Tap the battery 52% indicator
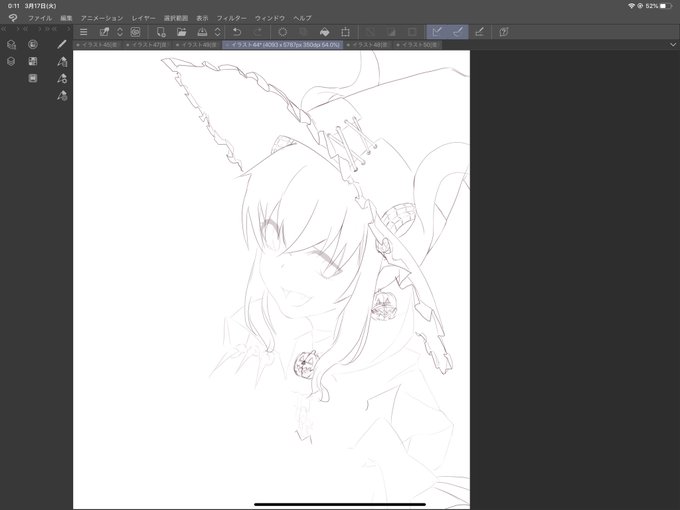Viewport: 680px width, 510px height. coord(659,6)
